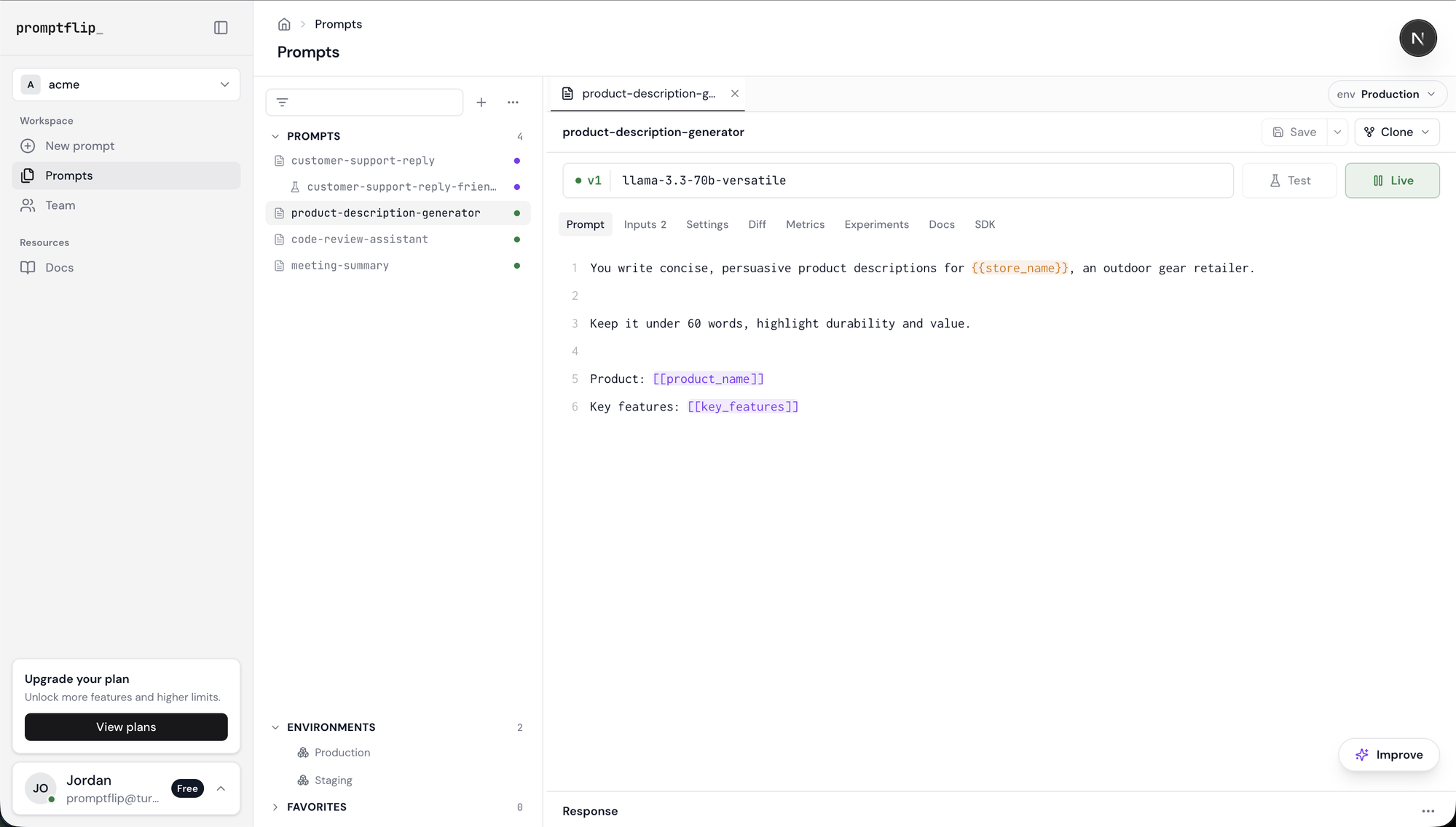Switch to the Experiments tab
Viewport: 1456px width, 827px height.
coord(876,224)
